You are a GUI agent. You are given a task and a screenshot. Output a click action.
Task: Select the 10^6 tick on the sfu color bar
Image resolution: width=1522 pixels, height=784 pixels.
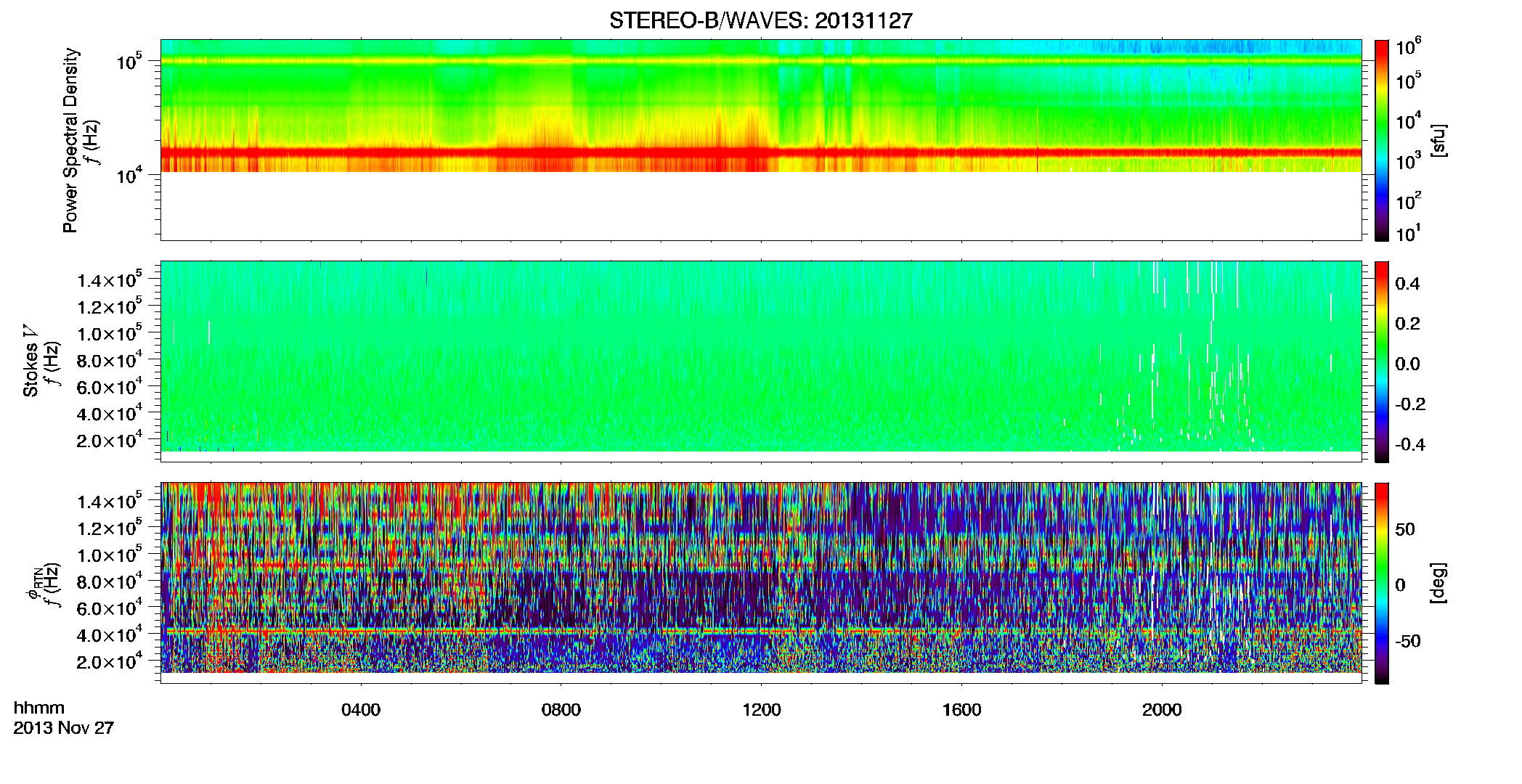coord(1408,46)
